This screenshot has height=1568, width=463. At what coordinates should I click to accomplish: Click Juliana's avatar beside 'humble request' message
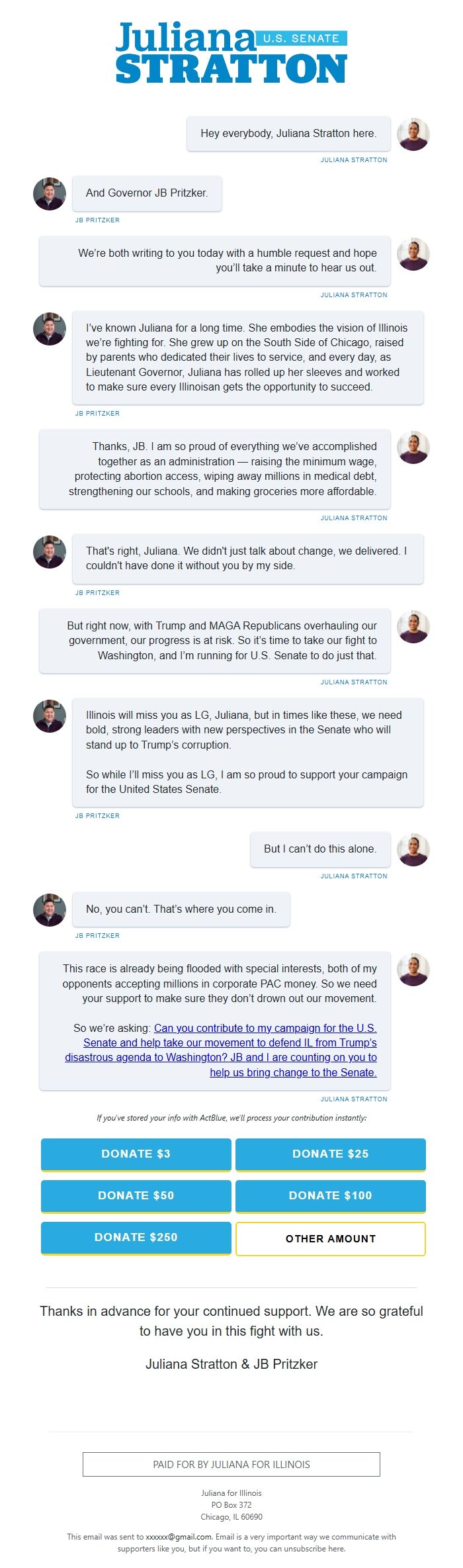[x=413, y=254]
